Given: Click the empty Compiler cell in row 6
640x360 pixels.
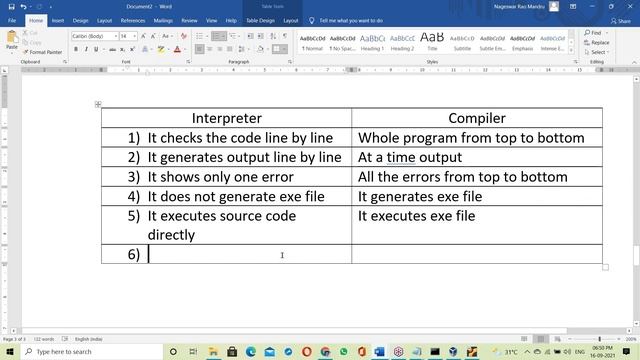Looking at the screenshot, I should click(x=477, y=254).
